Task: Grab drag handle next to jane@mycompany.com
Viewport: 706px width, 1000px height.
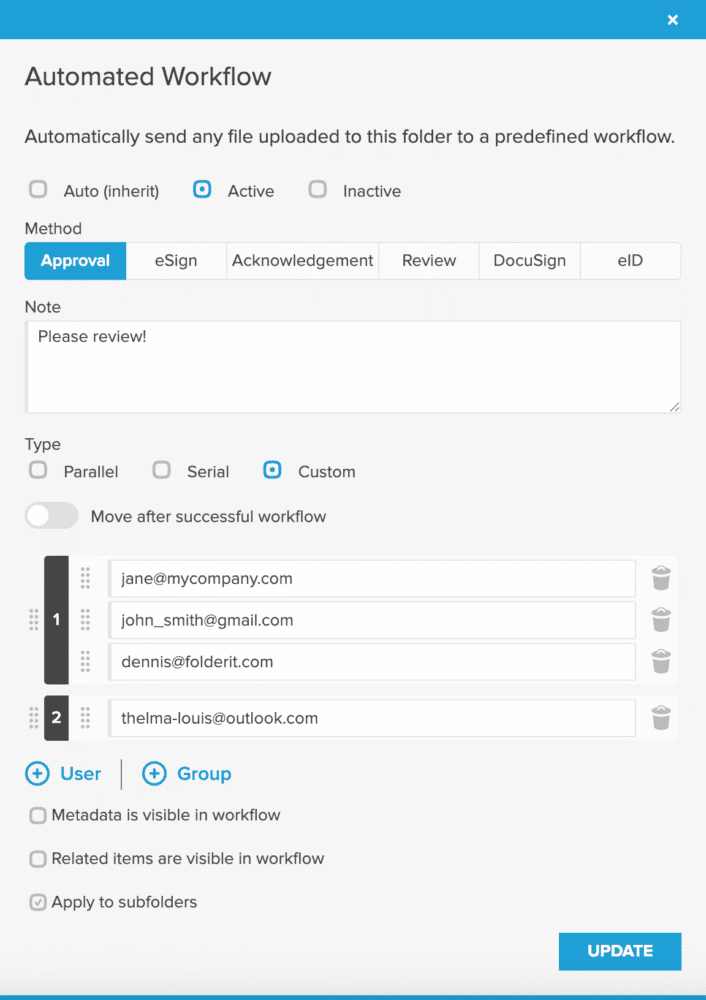Action: click(x=85, y=578)
